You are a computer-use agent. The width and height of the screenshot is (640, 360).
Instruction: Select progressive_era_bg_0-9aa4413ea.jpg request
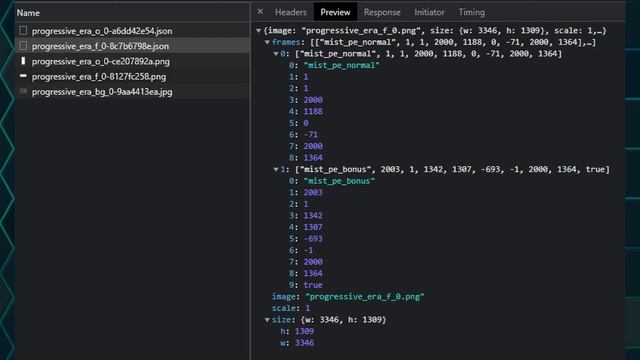(x=132, y=91)
